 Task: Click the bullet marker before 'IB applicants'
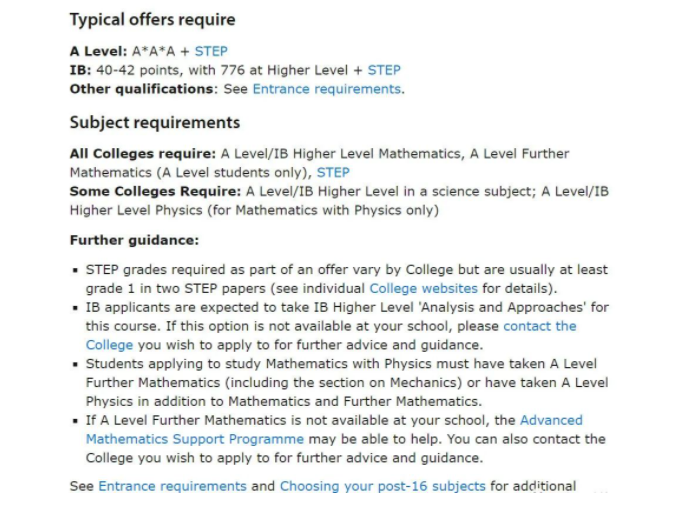point(75,308)
